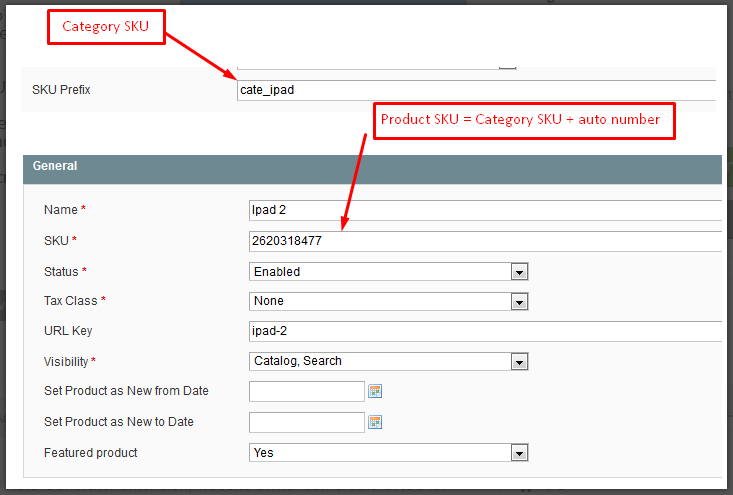Click the Featured product label
Screen dimensions: 733x495
tap(91, 452)
